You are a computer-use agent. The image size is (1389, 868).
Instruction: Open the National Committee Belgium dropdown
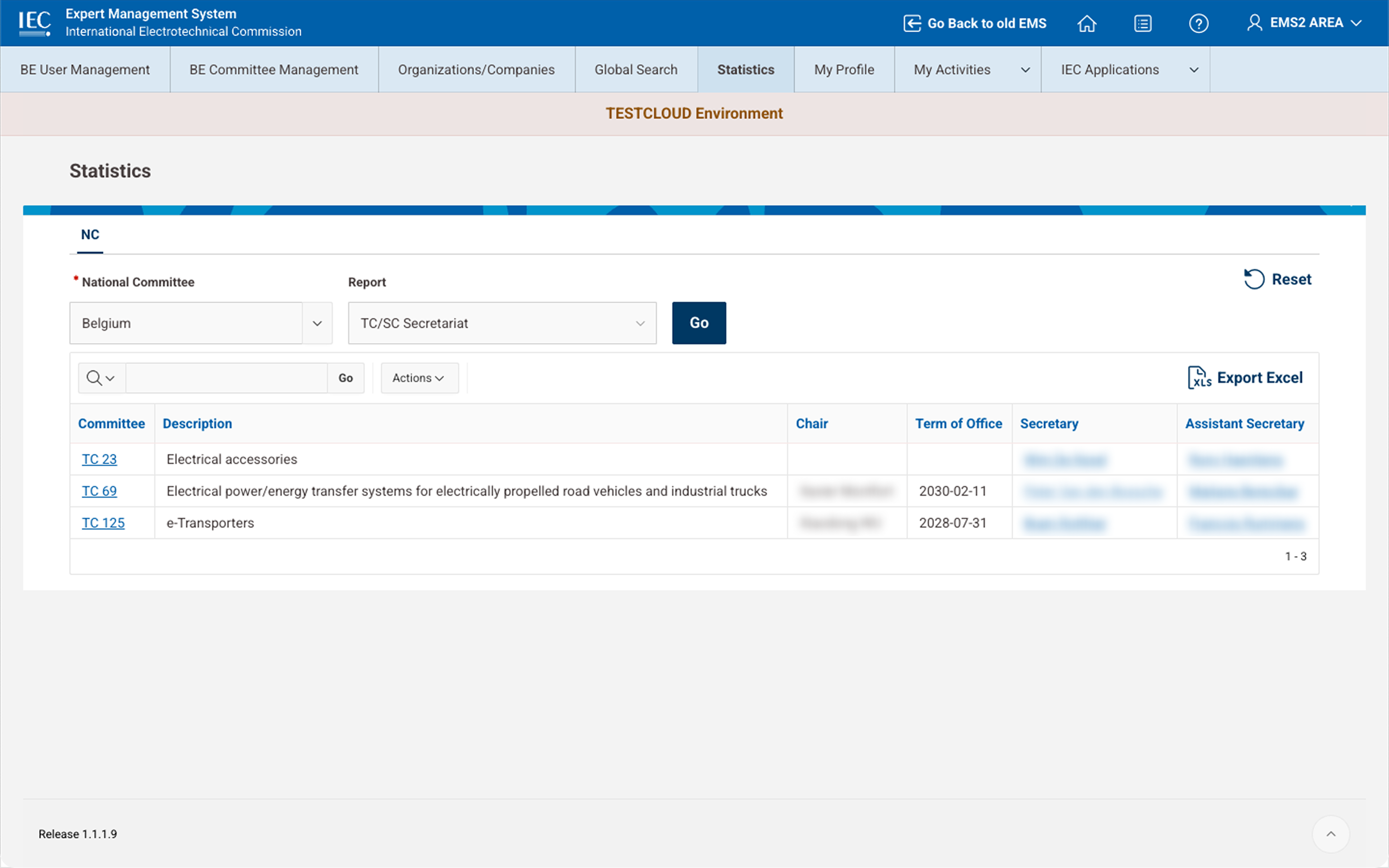click(317, 323)
